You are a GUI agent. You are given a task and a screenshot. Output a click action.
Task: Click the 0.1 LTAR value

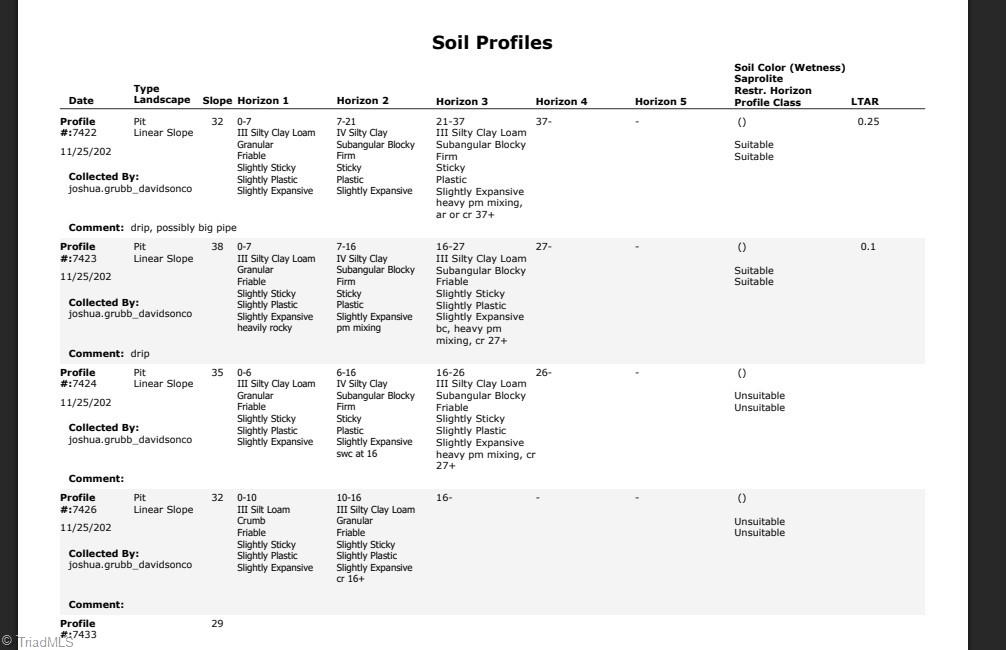[867, 247]
